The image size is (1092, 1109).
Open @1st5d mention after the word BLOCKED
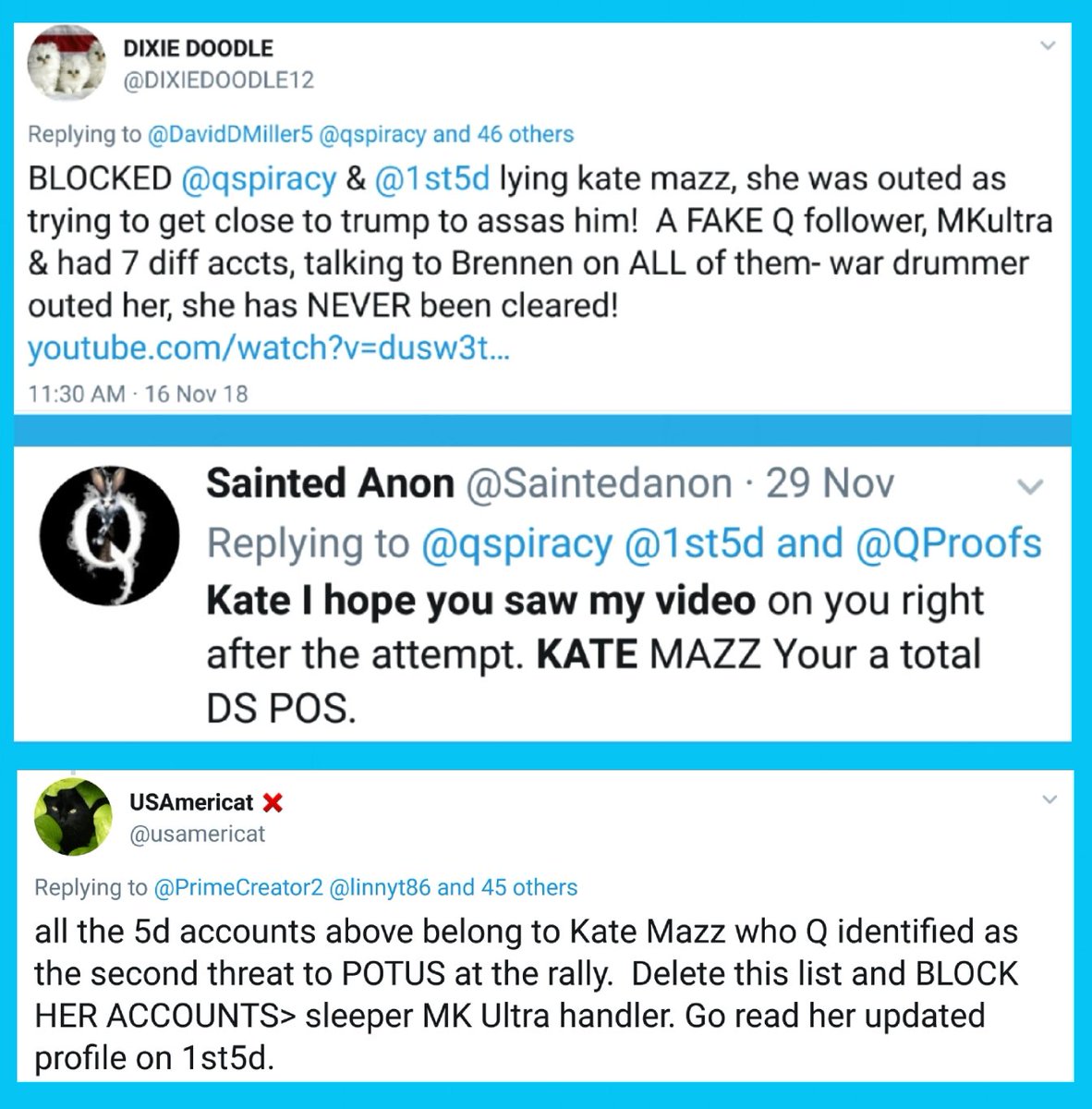(x=431, y=178)
